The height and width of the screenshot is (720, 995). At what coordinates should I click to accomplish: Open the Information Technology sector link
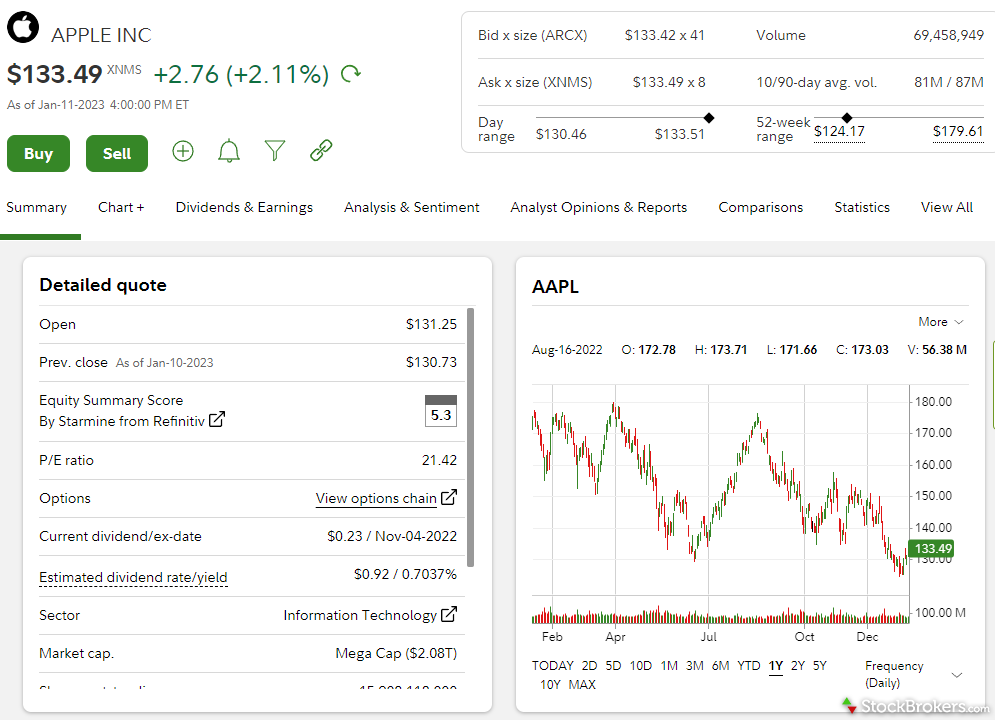tap(360, 615)
